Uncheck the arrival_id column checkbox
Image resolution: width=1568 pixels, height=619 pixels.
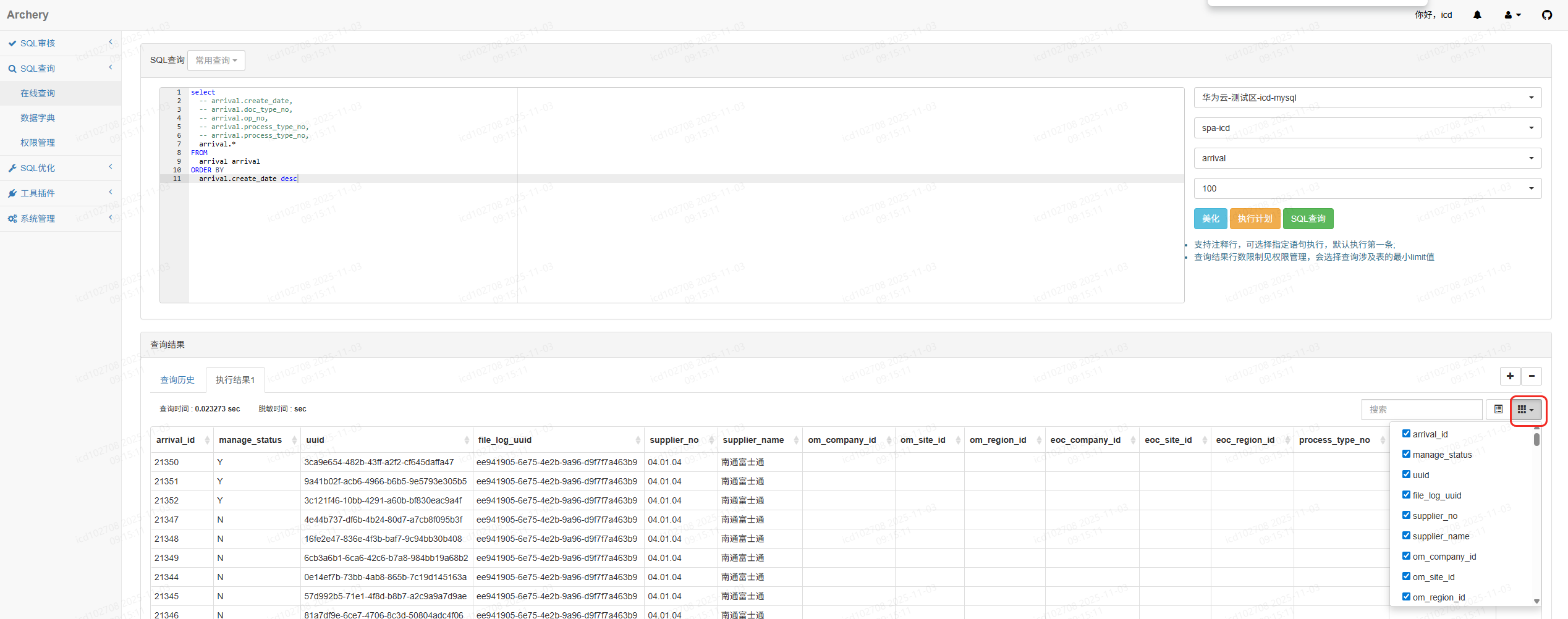1406,434
